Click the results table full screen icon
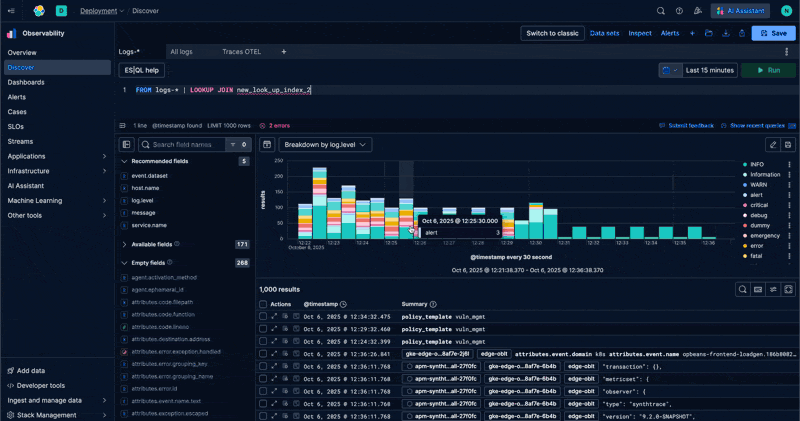Viewport: 800px width, 421px height. 788,289
